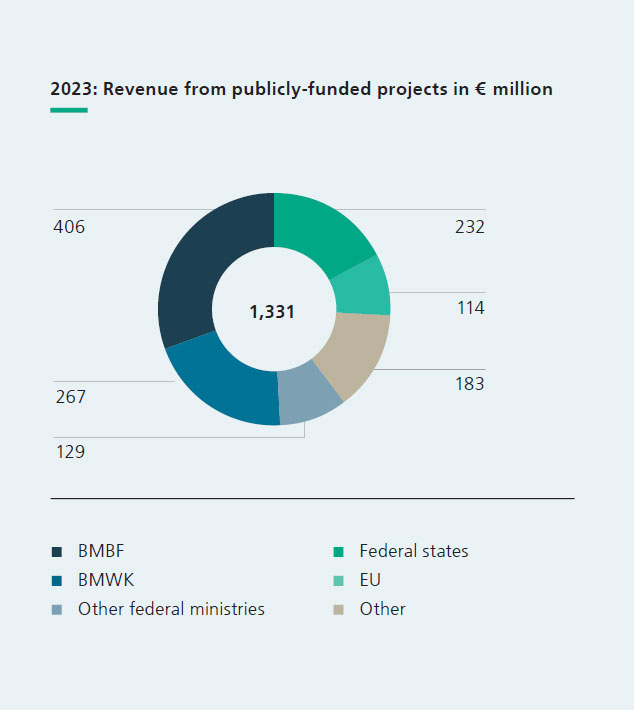Screen dimensions: 634x710
Task: Click the total value 1,331 in donut center
Action: (x=272, y=312)
